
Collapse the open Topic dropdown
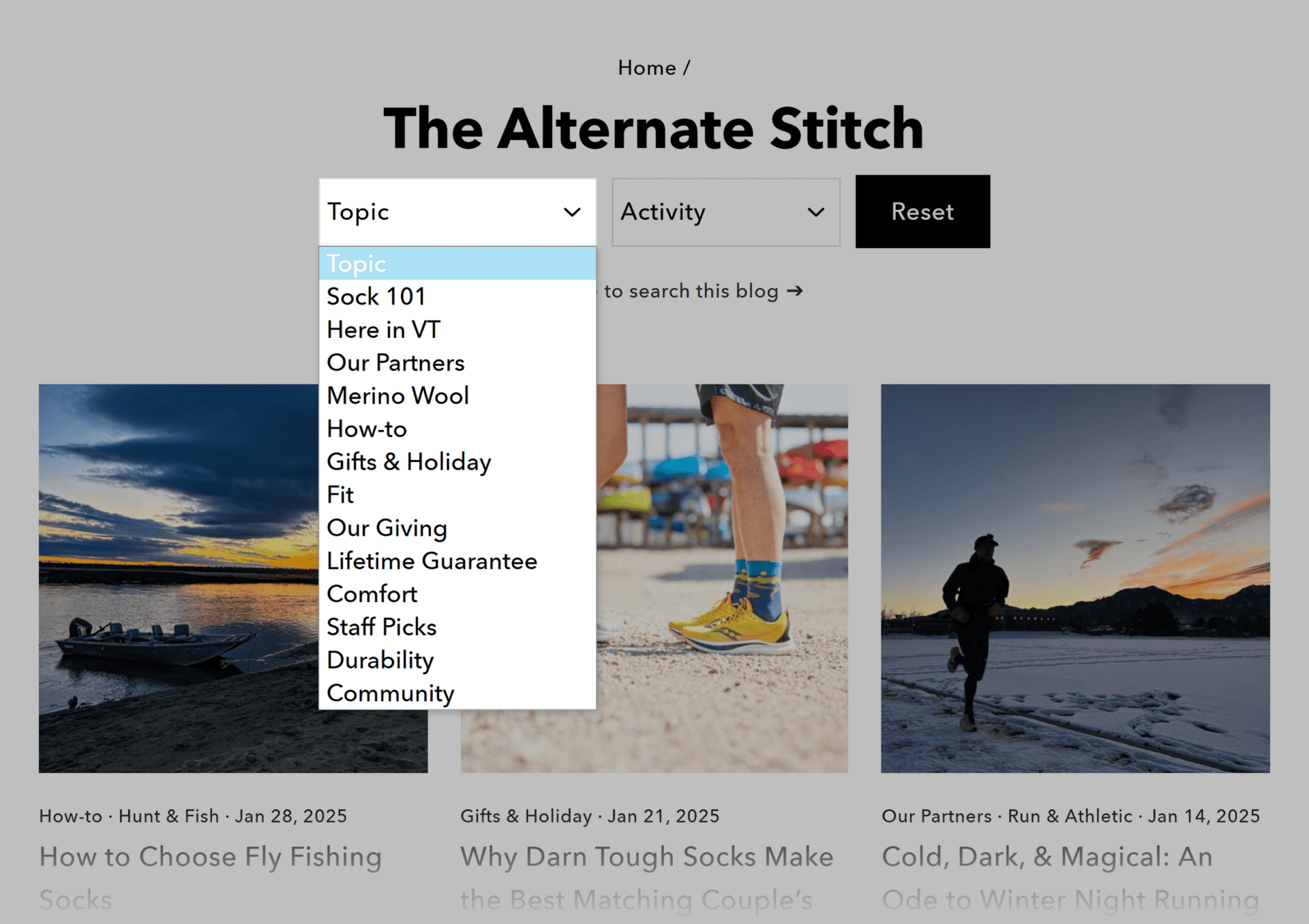pos(457,213)
